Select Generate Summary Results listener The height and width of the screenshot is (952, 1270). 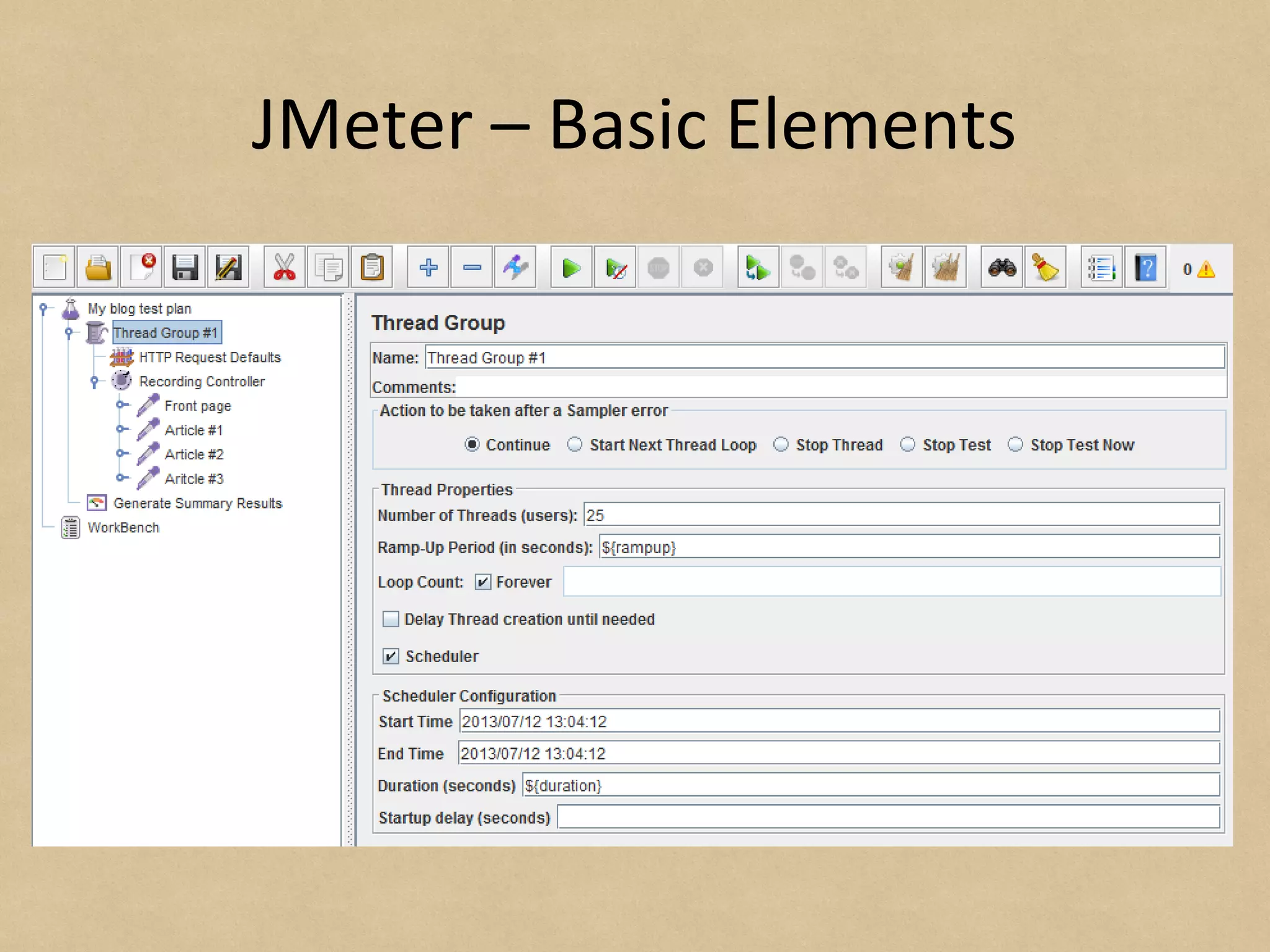(198, 503)
